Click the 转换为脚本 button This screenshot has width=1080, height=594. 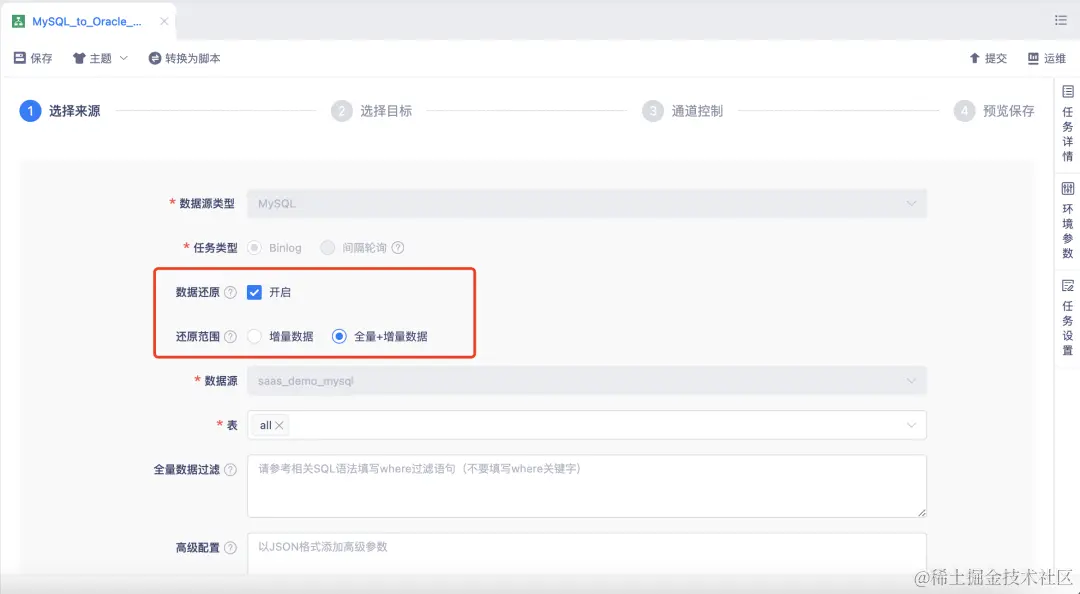point(185,58)
